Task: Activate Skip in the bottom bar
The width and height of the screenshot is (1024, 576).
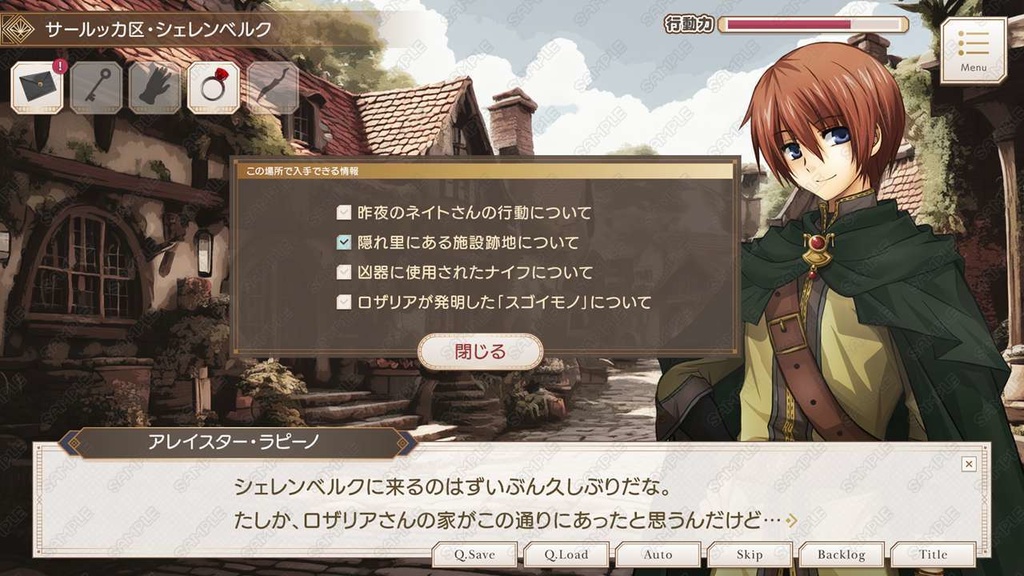Action: coord(749,554)
